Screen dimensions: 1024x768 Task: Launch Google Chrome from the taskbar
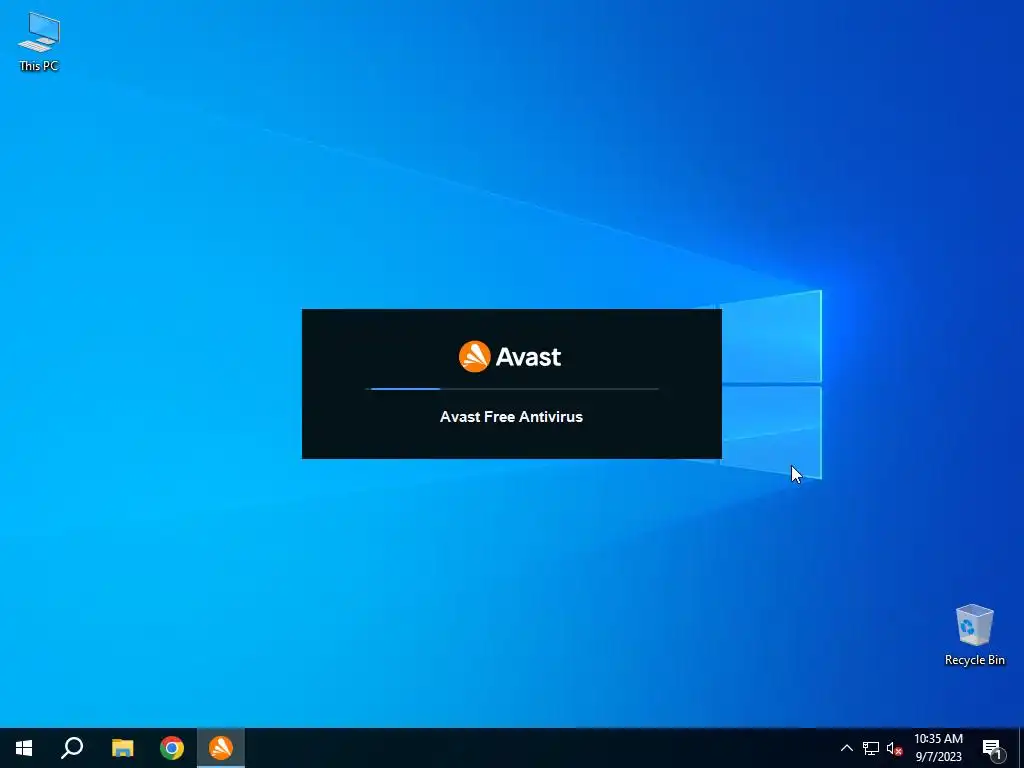tap(172, 748)
